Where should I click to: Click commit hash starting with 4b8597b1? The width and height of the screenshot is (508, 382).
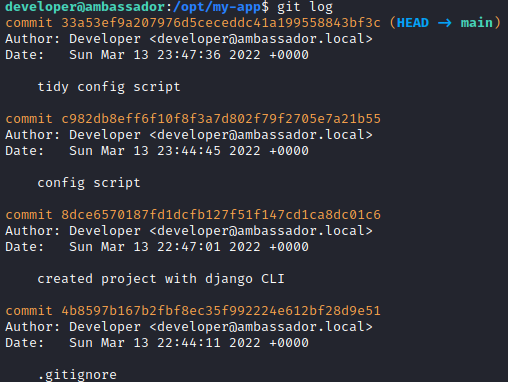221,311
